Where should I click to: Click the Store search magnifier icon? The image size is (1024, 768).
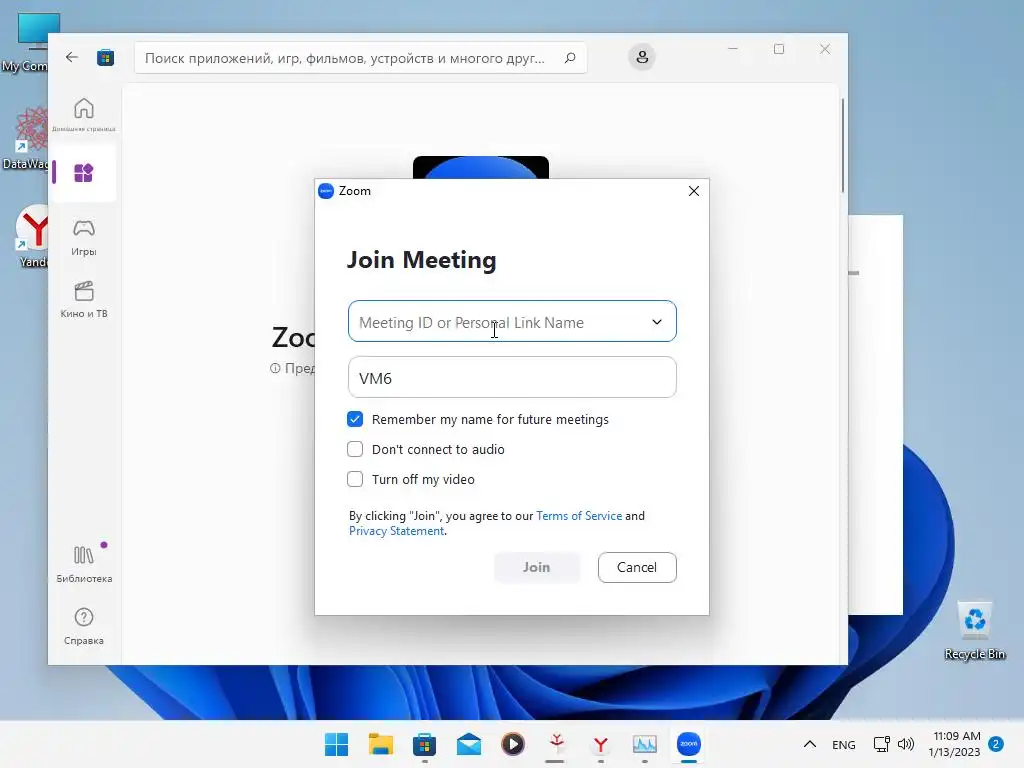[569, 58]
